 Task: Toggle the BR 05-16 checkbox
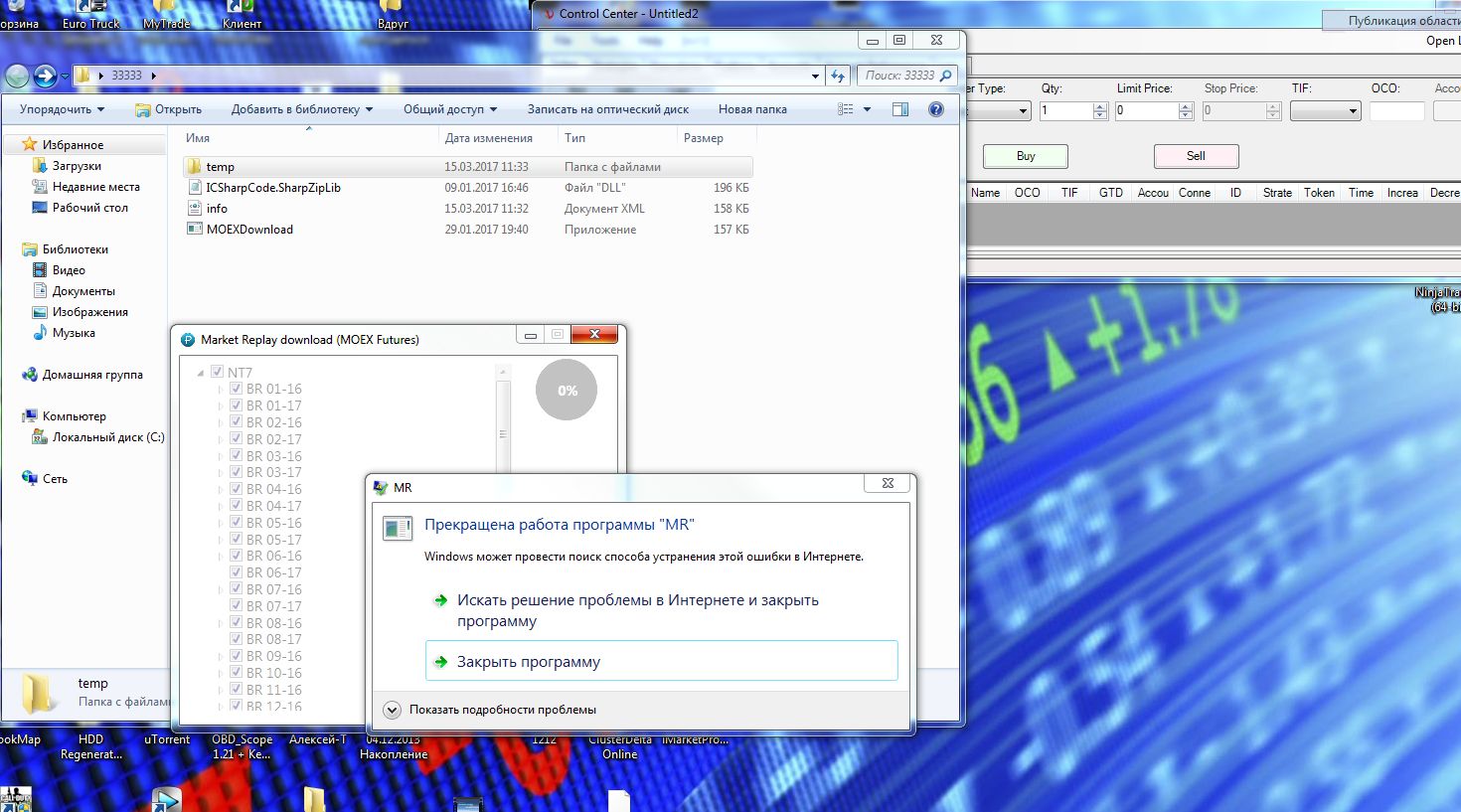point(237,523)
